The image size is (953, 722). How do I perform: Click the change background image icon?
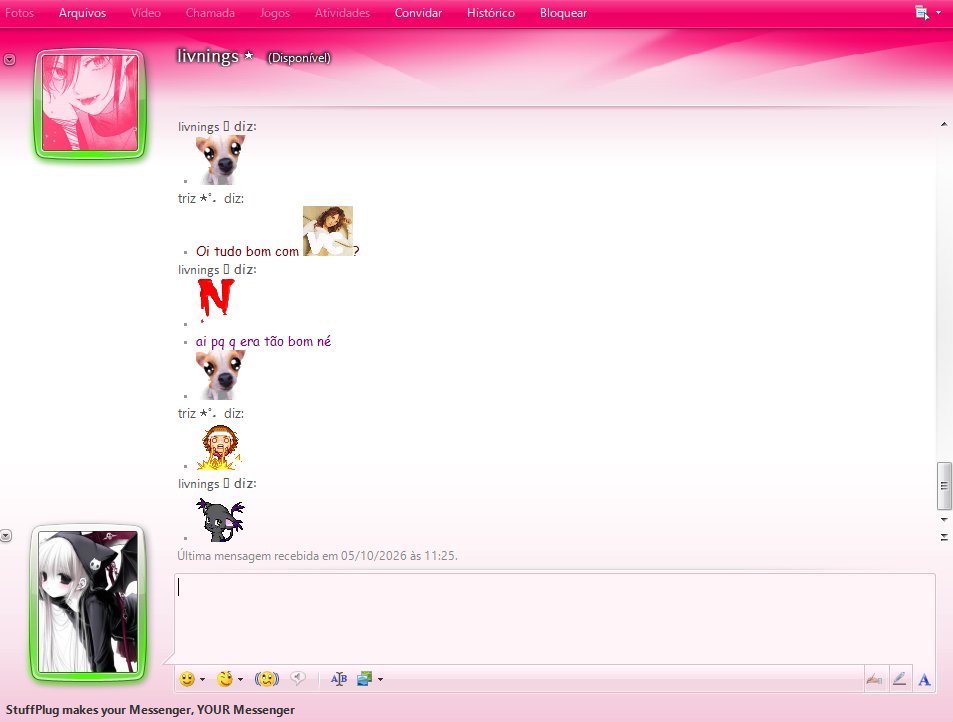(x=364, y=679)
